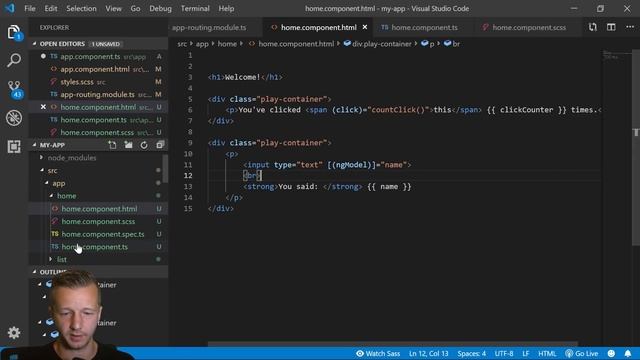Open notifications bell in status bar
This screenshot has height=360, width=640.
click(628, 353)
